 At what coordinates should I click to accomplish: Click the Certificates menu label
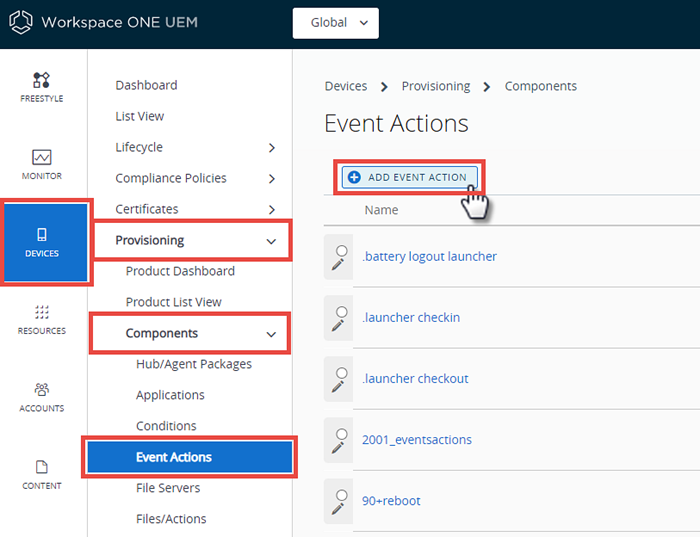click(x=146, y=209)
